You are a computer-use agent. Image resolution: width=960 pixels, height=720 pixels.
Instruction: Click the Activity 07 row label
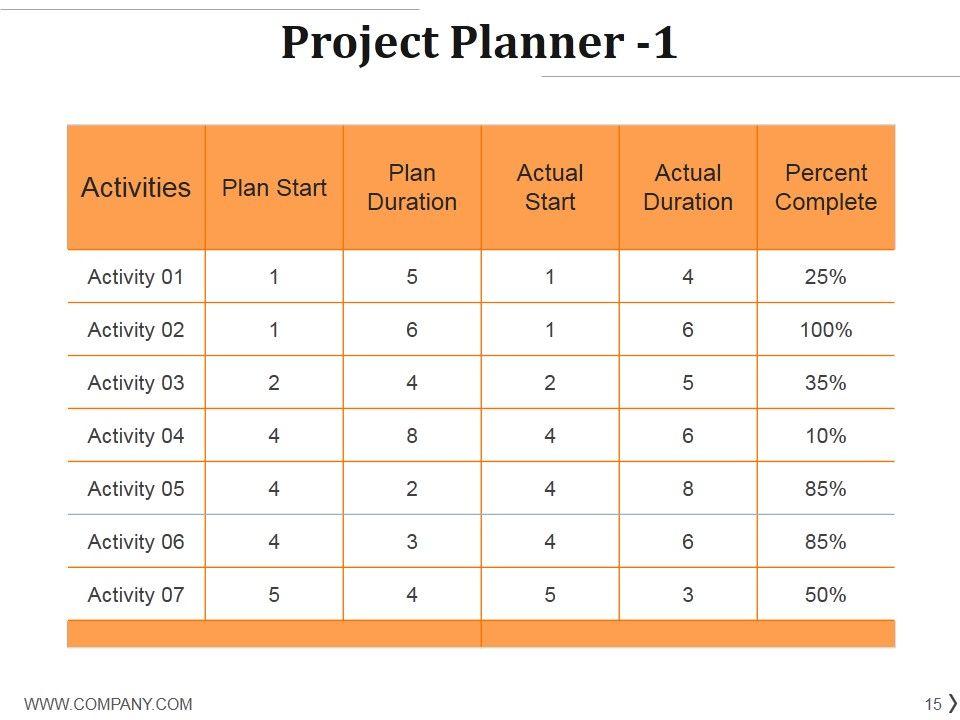point(136,595)
